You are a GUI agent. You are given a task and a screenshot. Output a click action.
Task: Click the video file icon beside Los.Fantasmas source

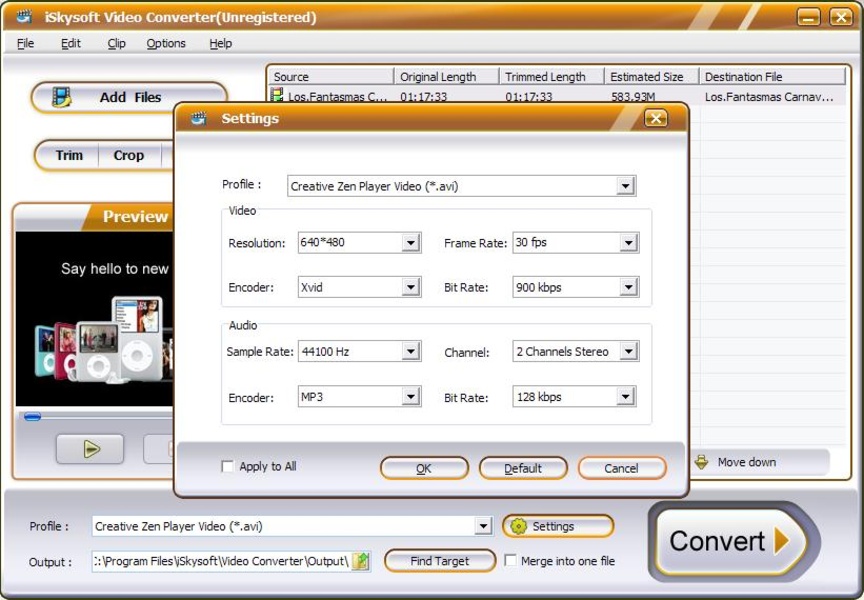(277, 95)
